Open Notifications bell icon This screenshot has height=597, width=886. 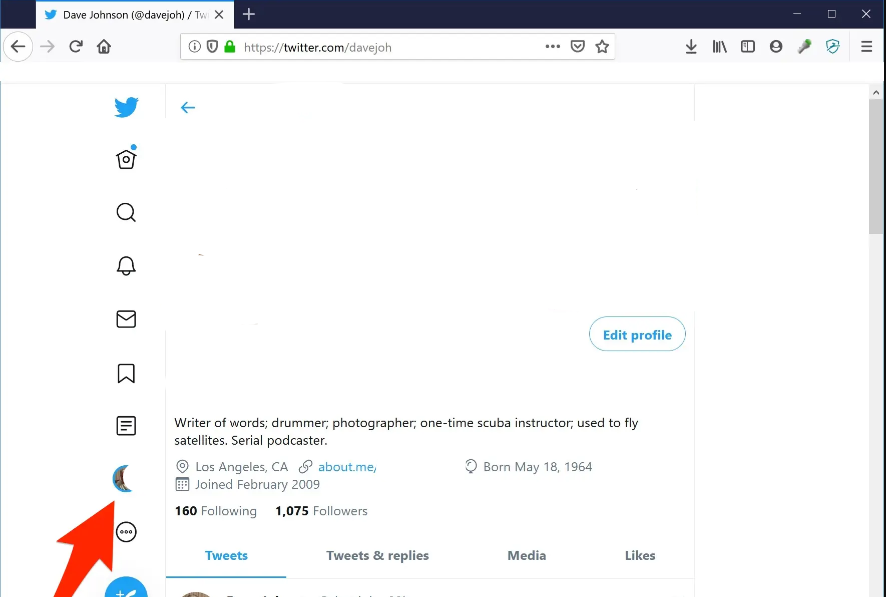point(126,265)
